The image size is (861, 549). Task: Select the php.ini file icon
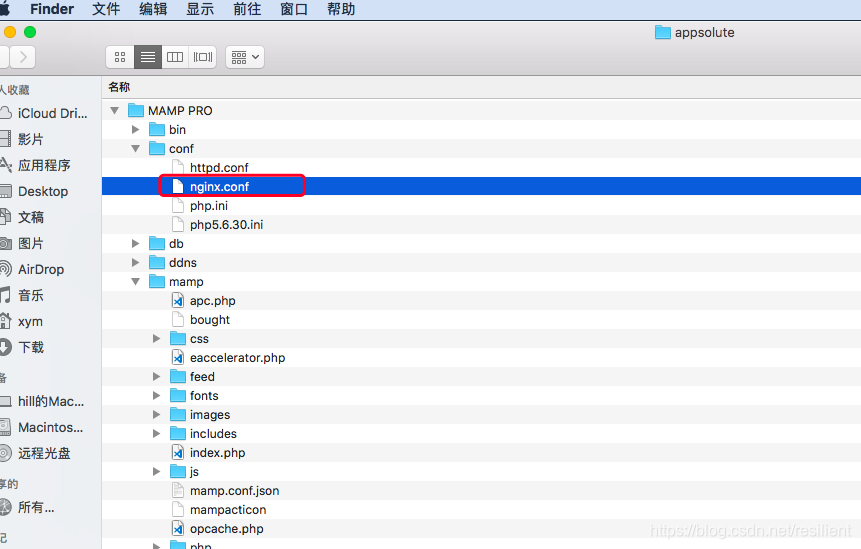click(178, 206)
